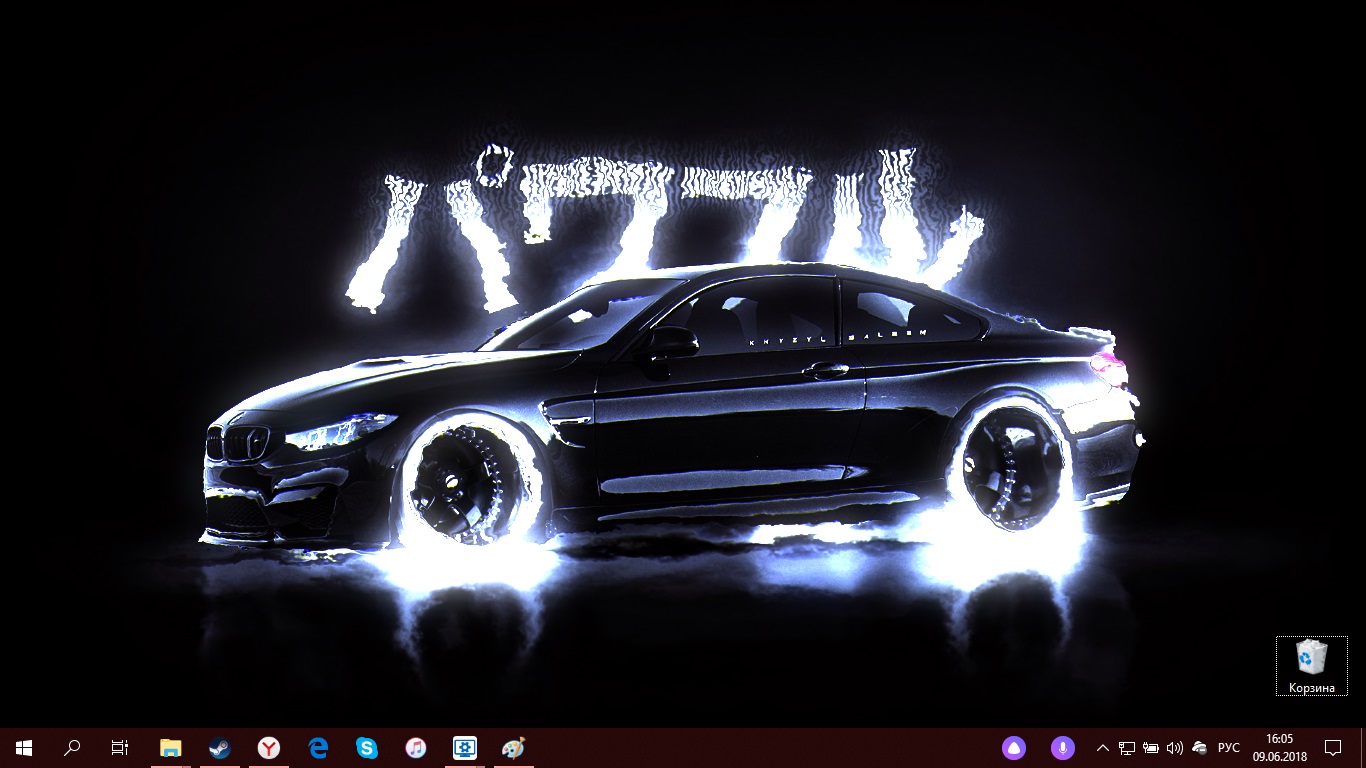Open the volume speaker control

point(1175,747)
